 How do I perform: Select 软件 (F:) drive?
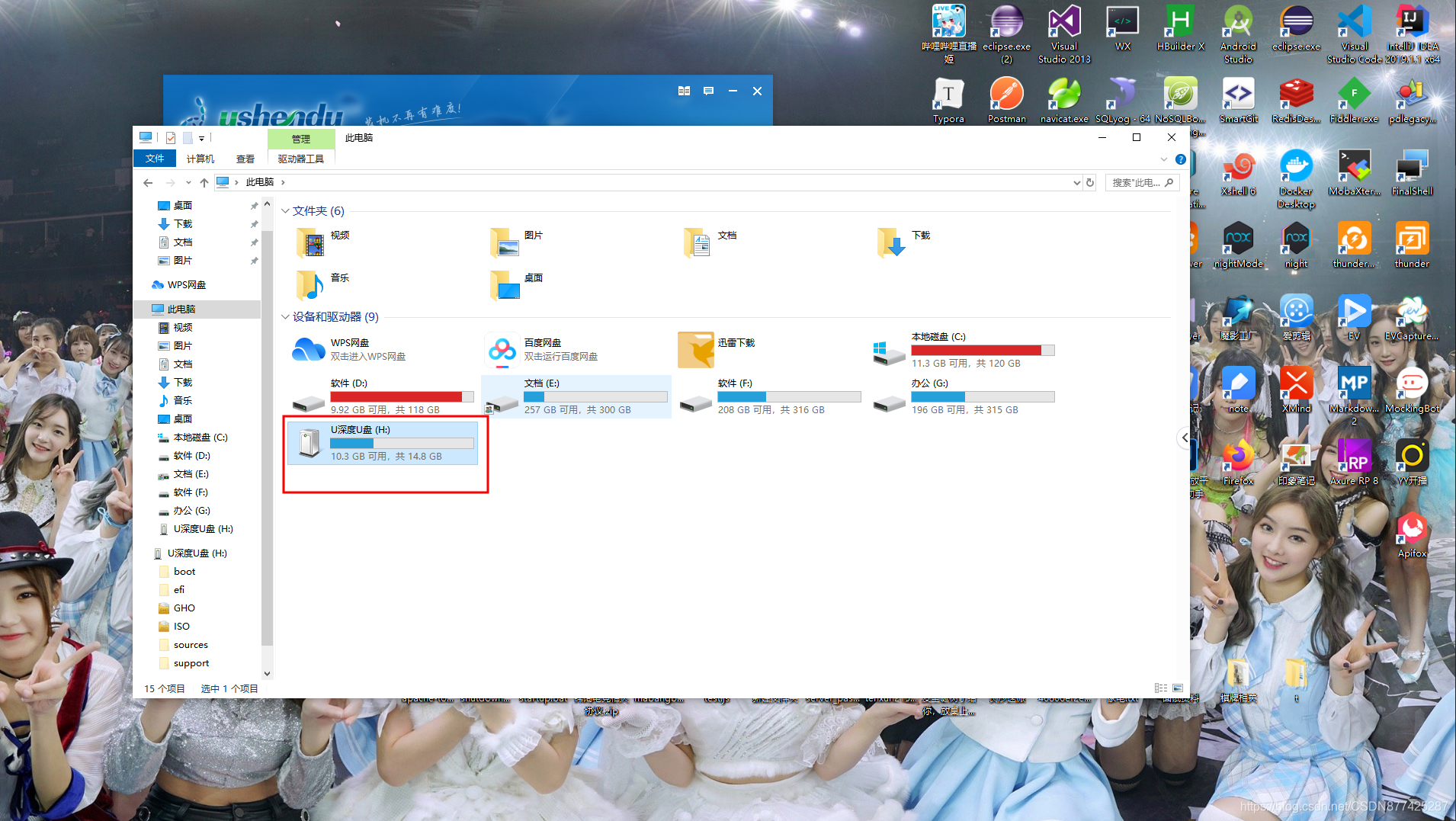coord(771,396)
